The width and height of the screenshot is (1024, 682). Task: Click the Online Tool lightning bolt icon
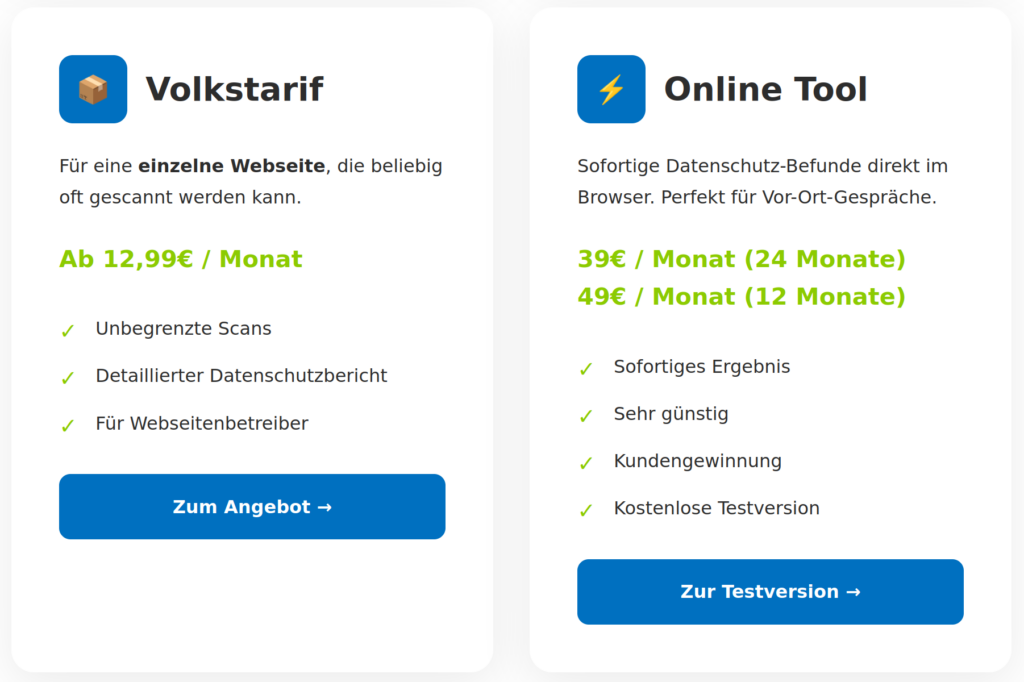coord(611,89)
